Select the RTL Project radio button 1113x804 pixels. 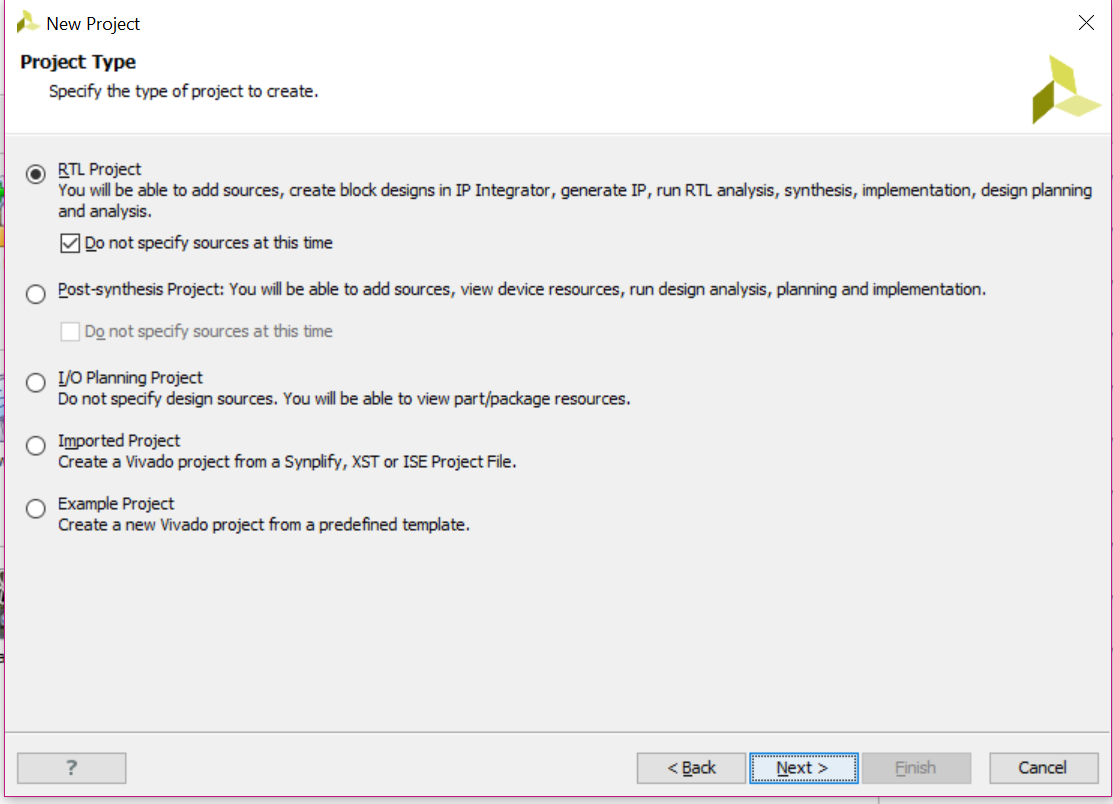[x=35, y=173]
